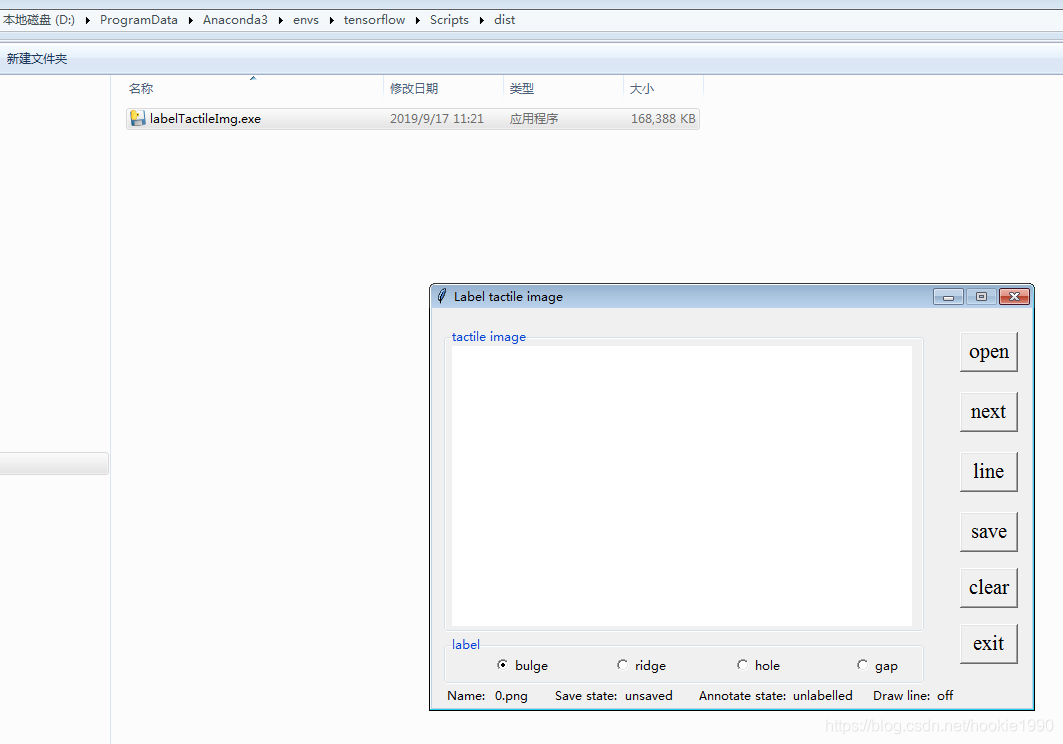Viewport: 1063px width, 744px height.
Task: Expand the arrow after 本地磁盘 (D:) in path
Action: (x=87, y=20)
